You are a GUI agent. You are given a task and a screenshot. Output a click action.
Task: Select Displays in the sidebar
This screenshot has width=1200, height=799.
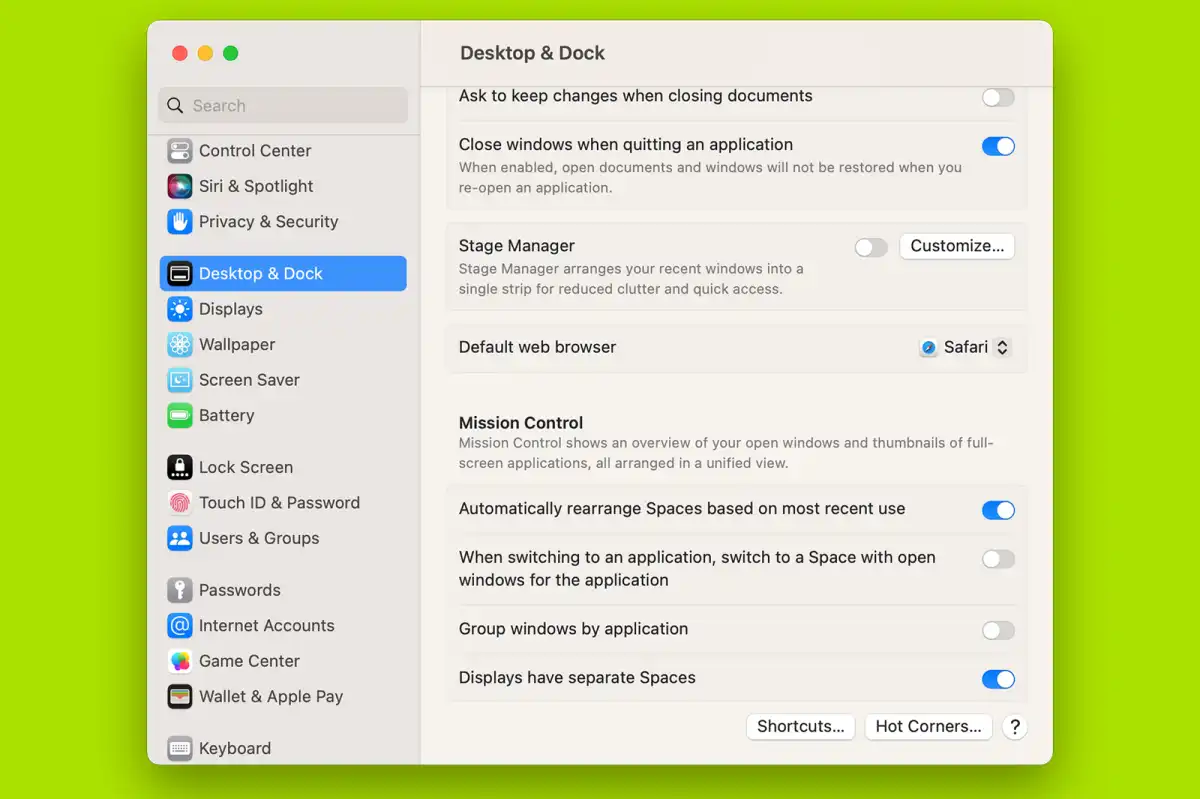(x=283, y=309)
